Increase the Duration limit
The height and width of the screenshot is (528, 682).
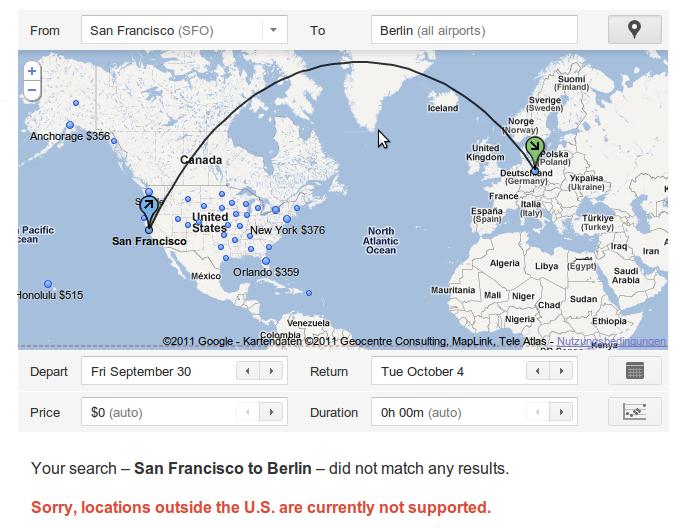pos(561,412)
